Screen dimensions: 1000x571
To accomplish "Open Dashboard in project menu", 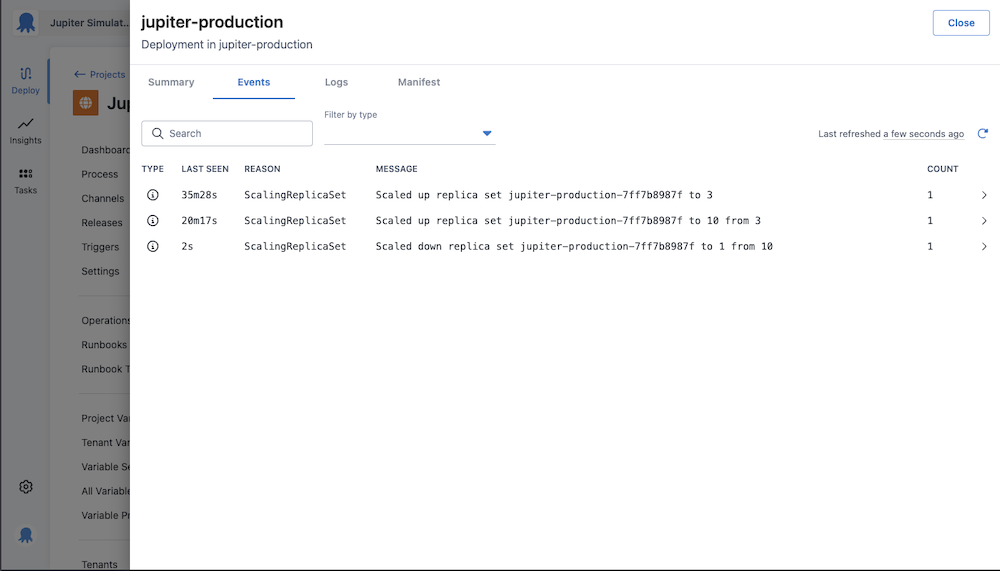I will pyautogui.click(x=105, y=150).
